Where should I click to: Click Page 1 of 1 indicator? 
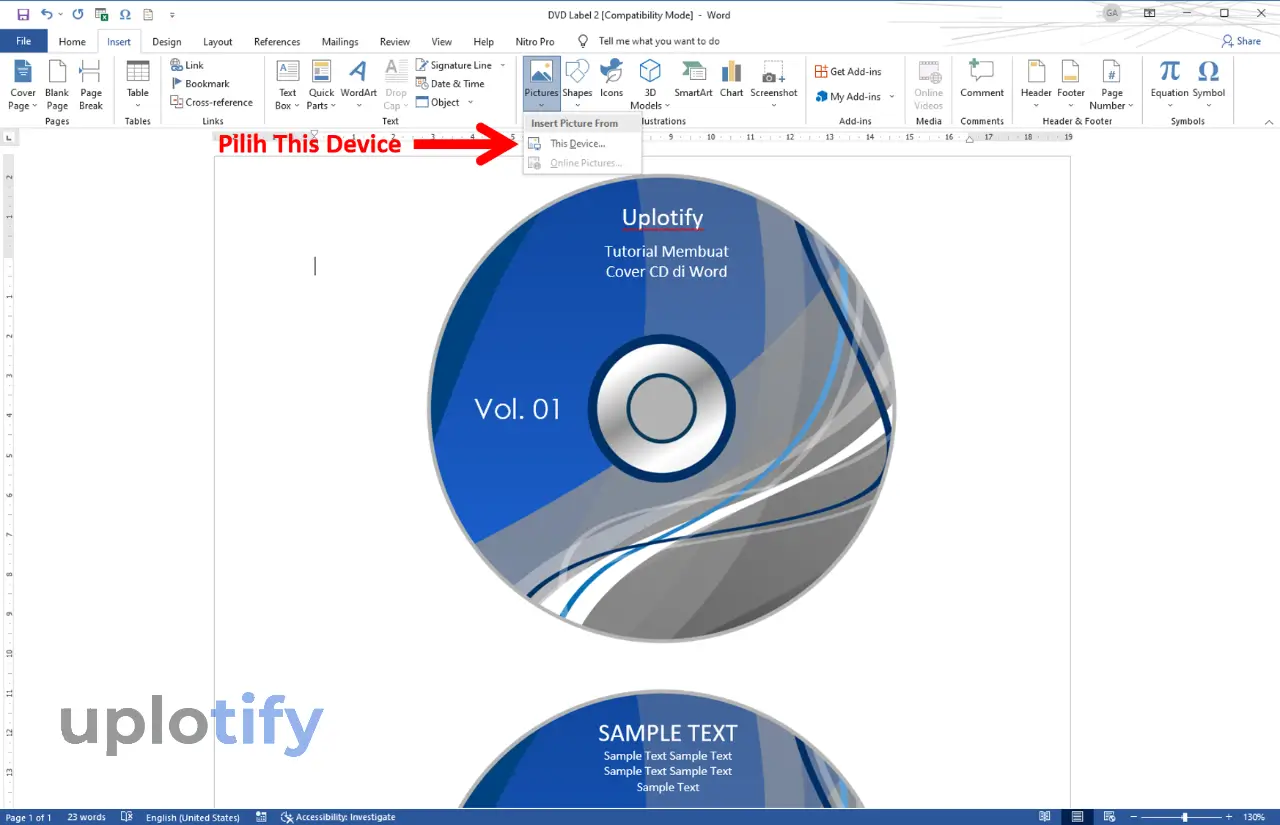pos(29,817)
